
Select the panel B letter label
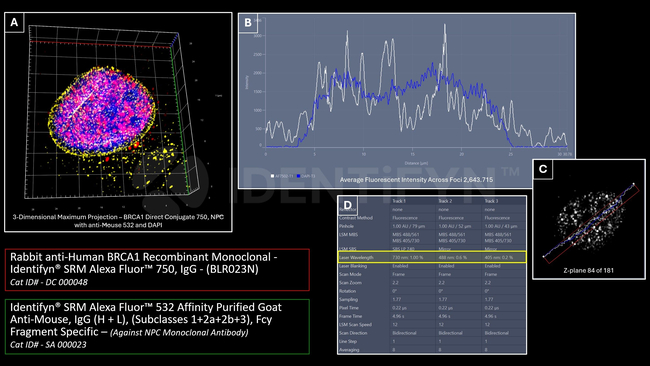(248, 22)
